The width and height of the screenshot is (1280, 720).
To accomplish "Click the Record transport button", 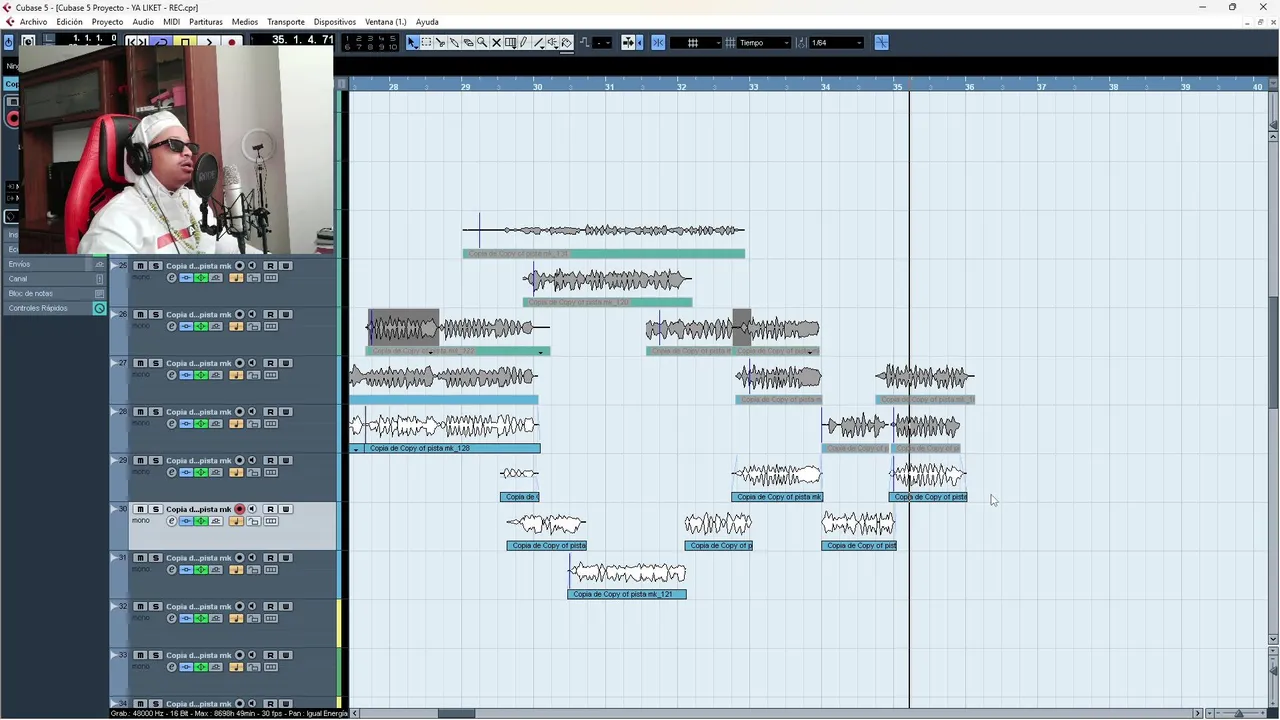I will click(231, 42).
